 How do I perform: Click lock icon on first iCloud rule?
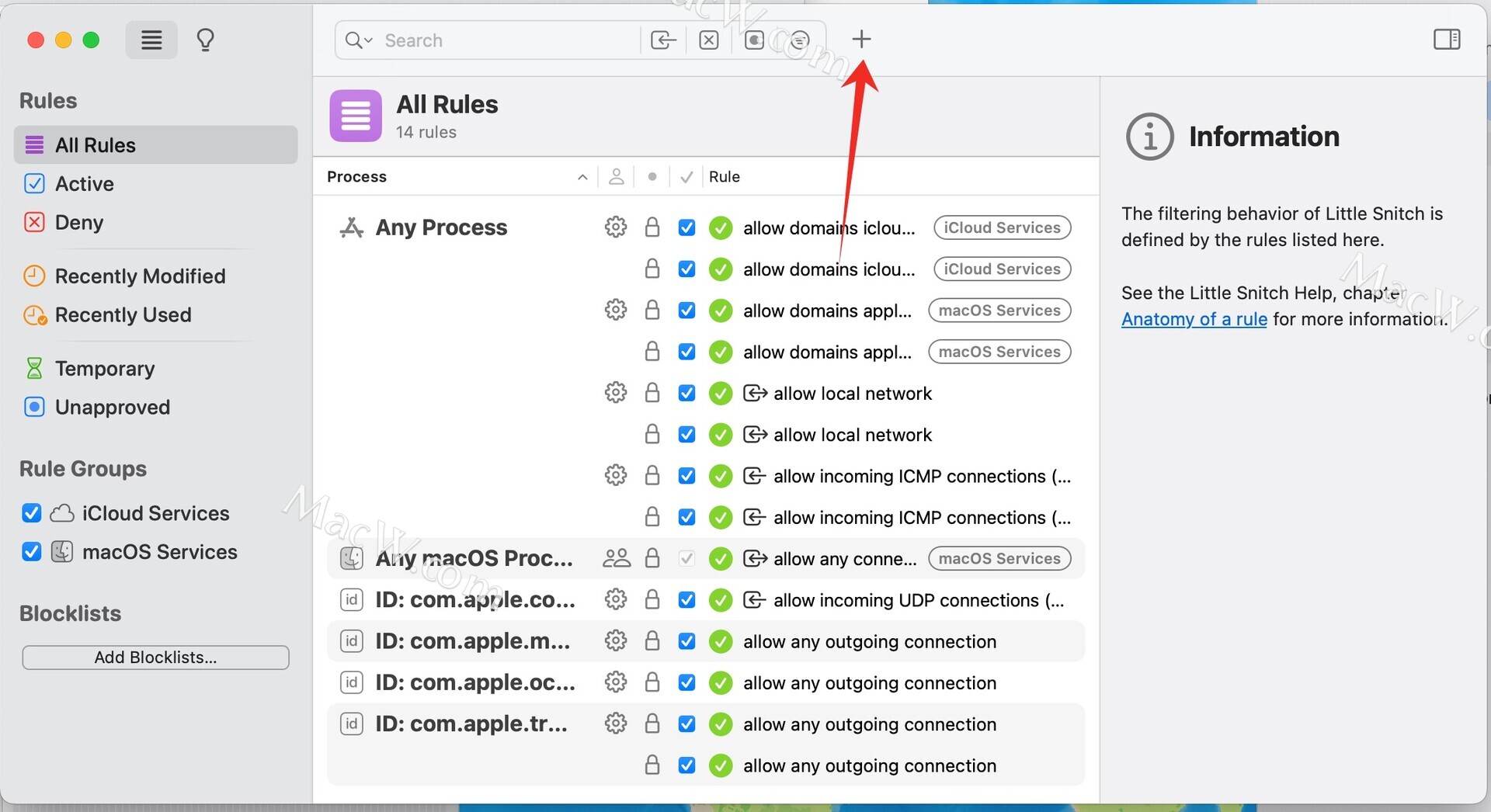click(652, 227)
